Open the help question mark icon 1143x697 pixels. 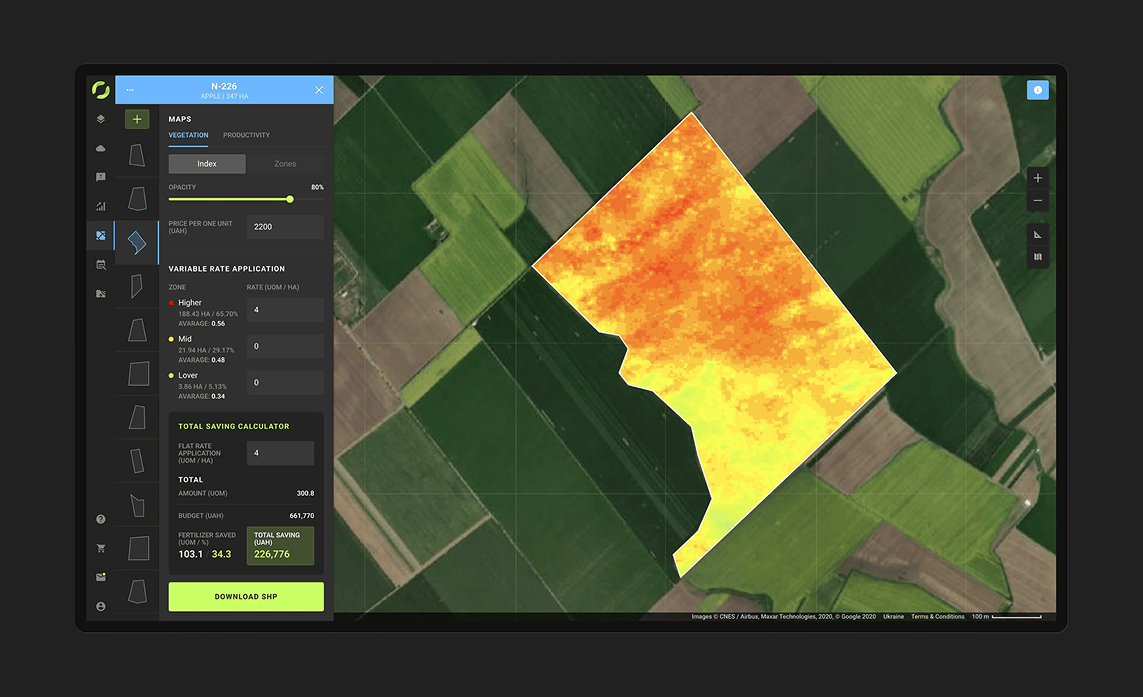(x=100, y=519)
